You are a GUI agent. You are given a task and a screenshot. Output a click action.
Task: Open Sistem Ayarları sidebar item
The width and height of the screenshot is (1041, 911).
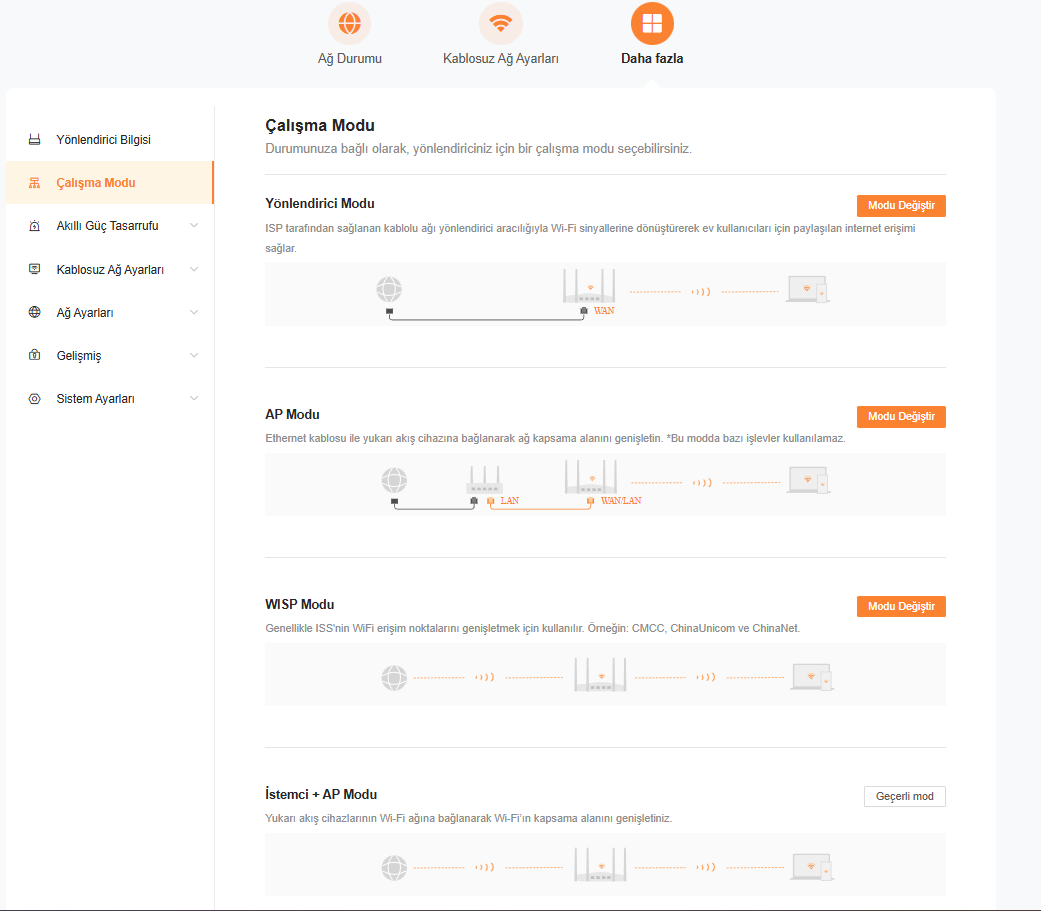(110, 398)
